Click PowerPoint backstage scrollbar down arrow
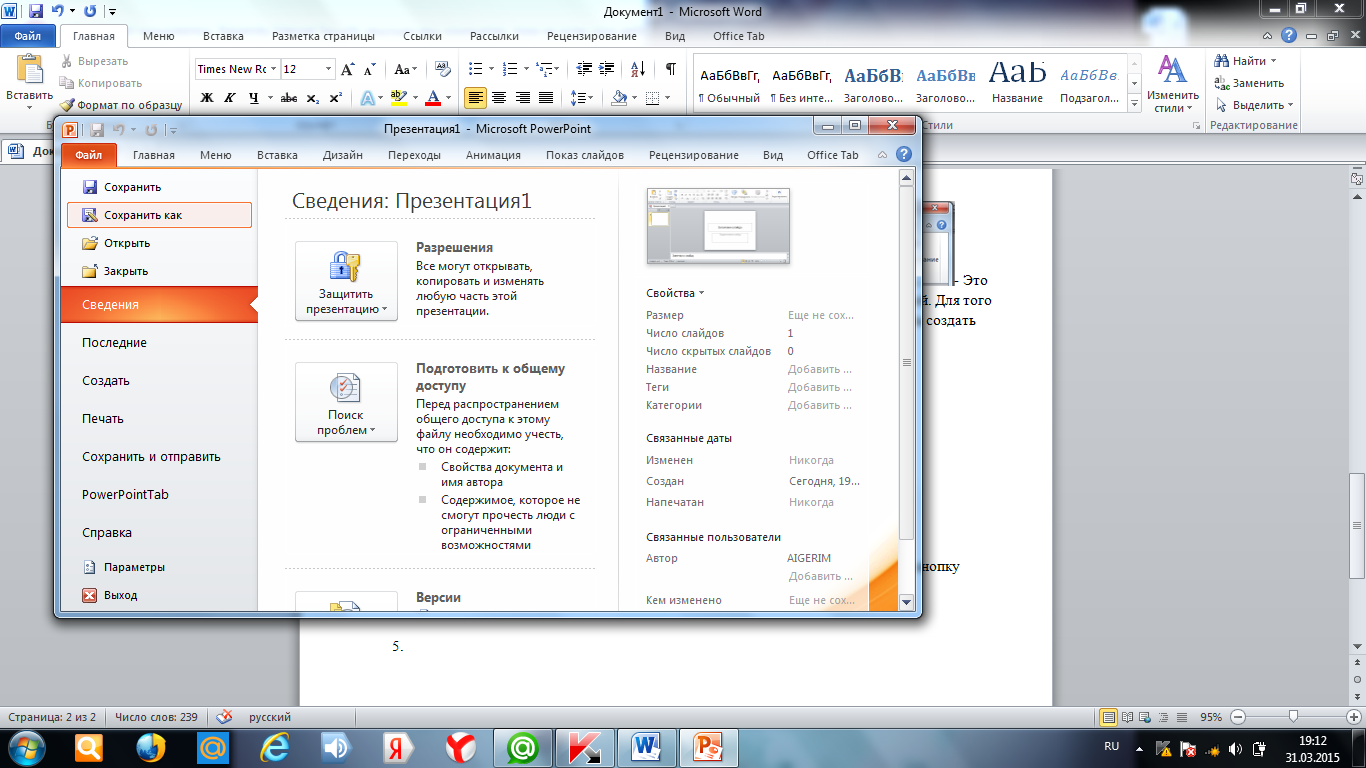Image resolution: width=1366 pixels, height=768 pixels. click(x=906, y=602)
